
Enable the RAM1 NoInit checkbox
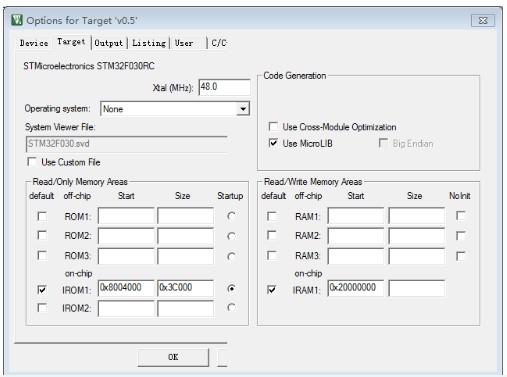[461, 216]
